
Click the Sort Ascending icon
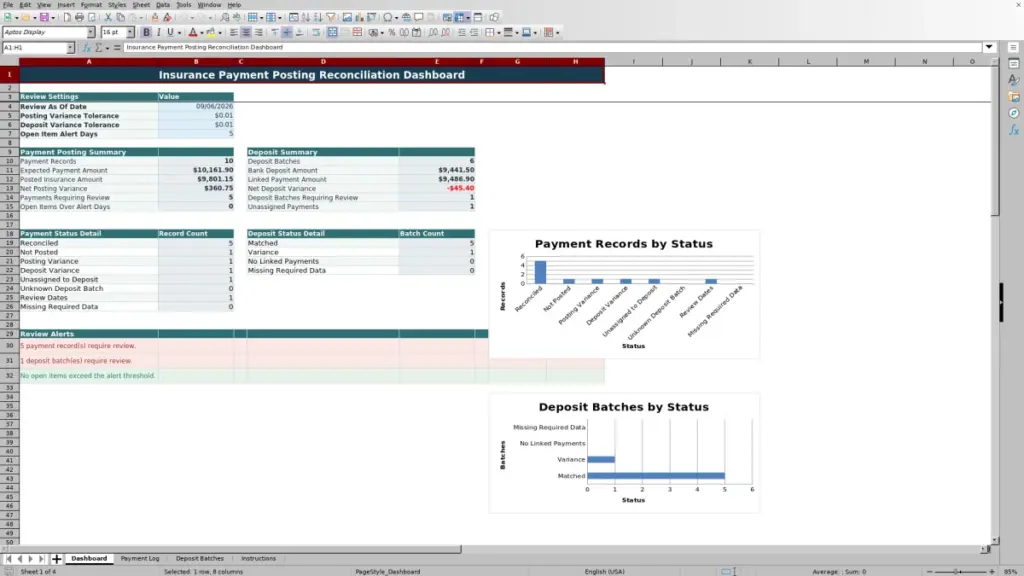[x=306, y=18]
